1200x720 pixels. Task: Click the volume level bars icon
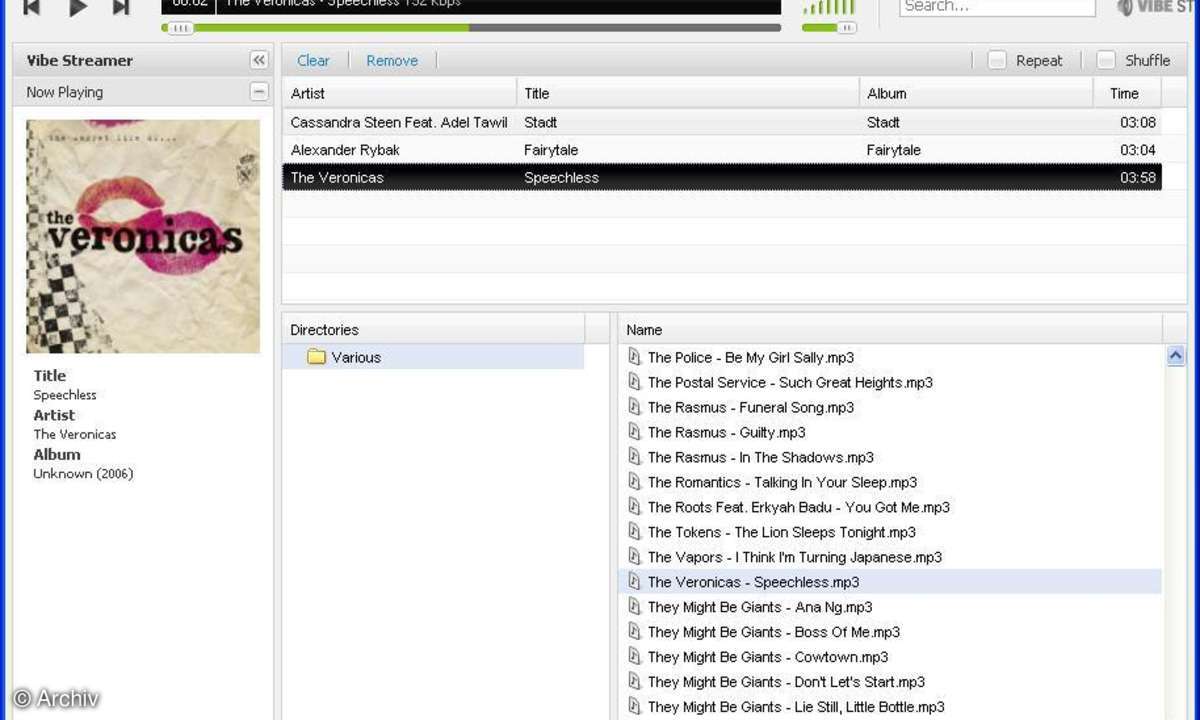point(829,8)
